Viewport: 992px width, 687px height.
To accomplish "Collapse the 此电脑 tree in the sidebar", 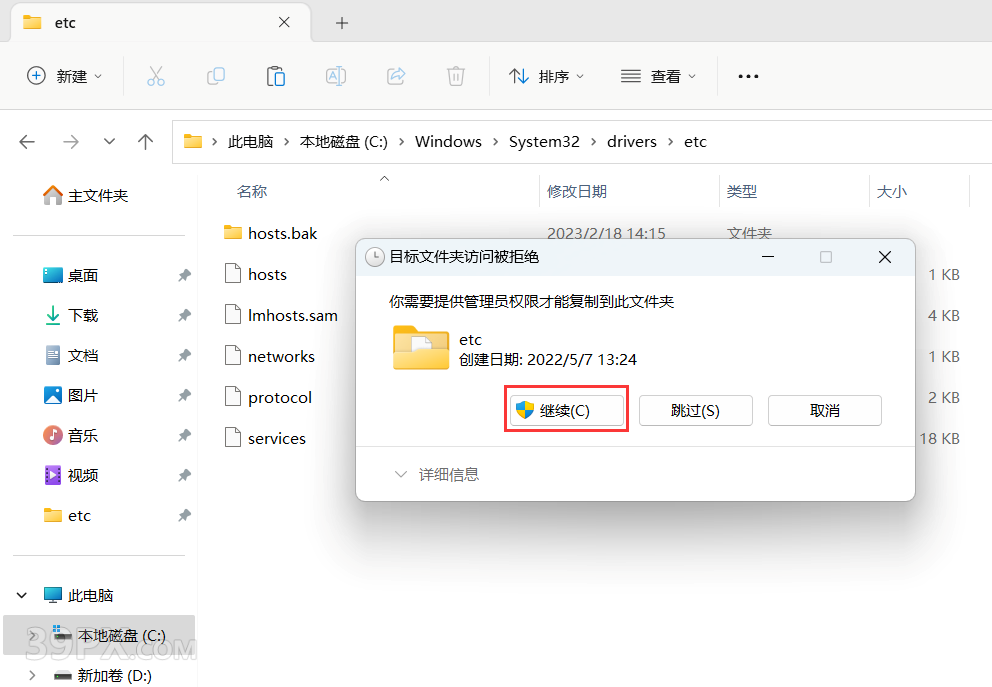I will (x=22, y=595).
